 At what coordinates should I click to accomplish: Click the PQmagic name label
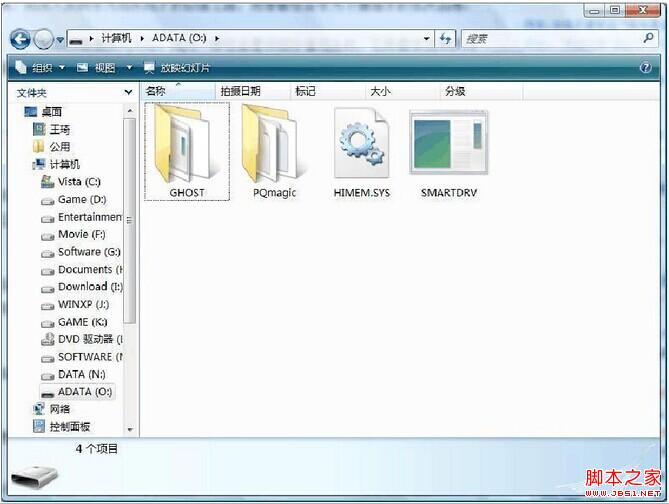point(274,193)
